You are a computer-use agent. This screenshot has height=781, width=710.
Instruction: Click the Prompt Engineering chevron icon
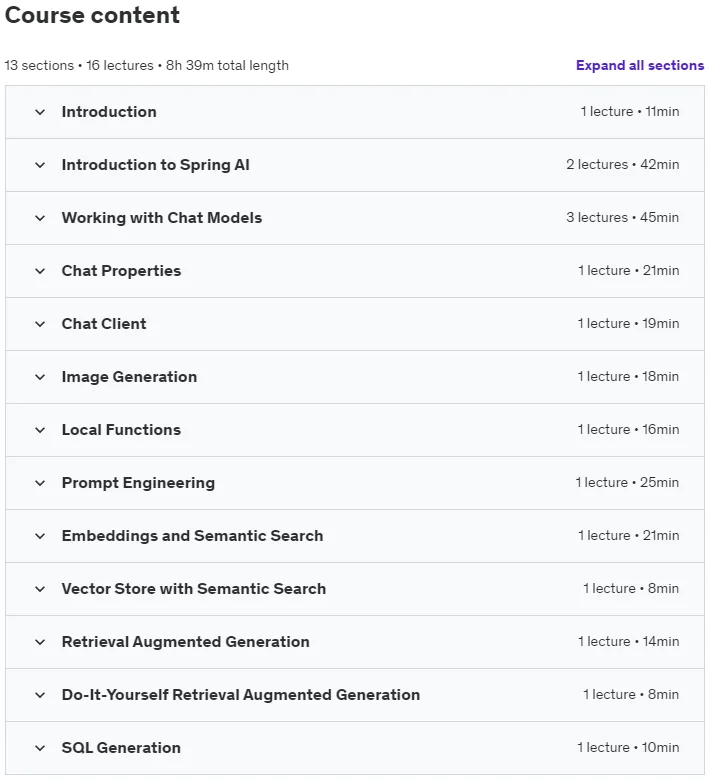(x=40, y=483)
